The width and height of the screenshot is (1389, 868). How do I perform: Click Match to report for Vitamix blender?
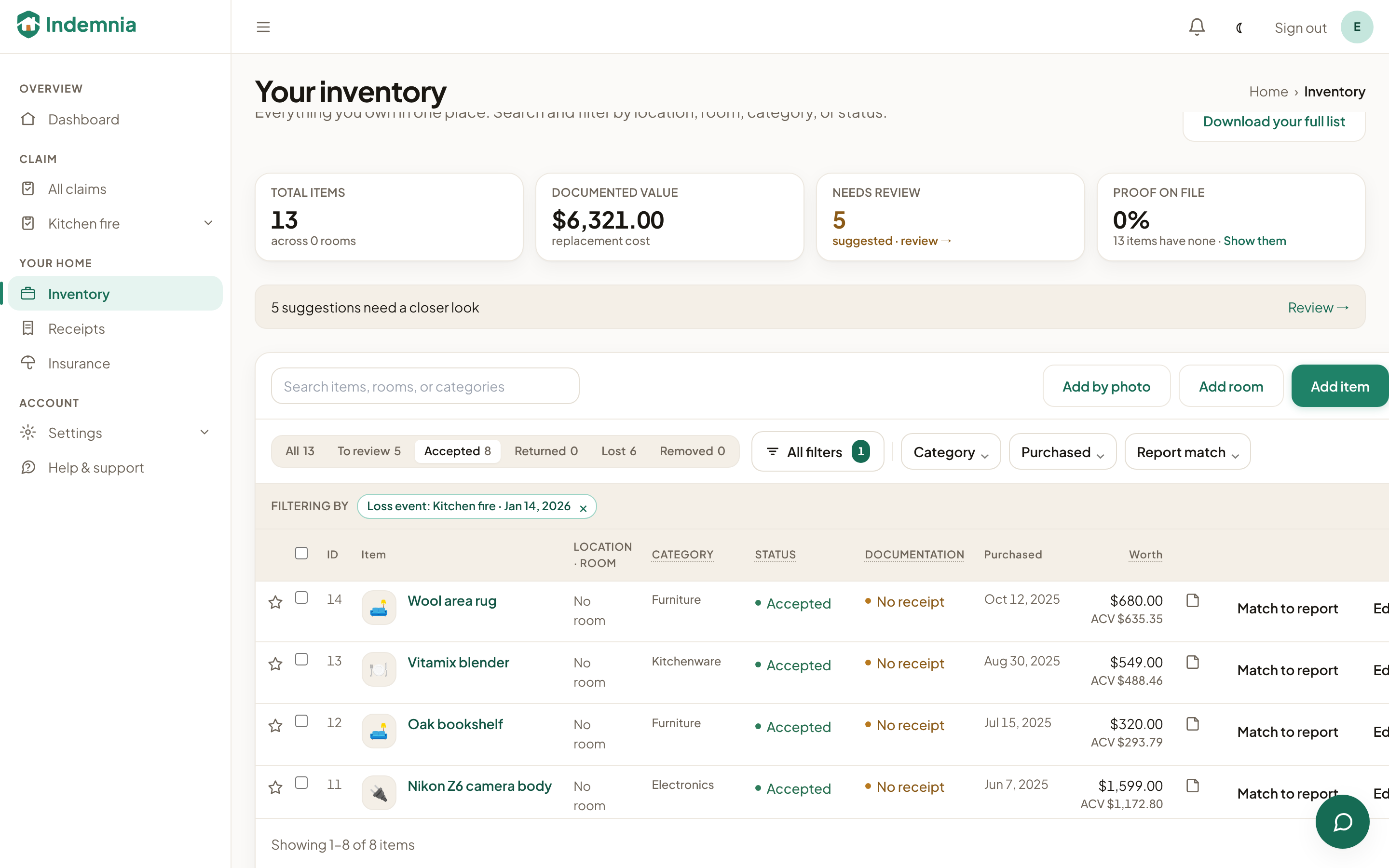point(1287,670)
